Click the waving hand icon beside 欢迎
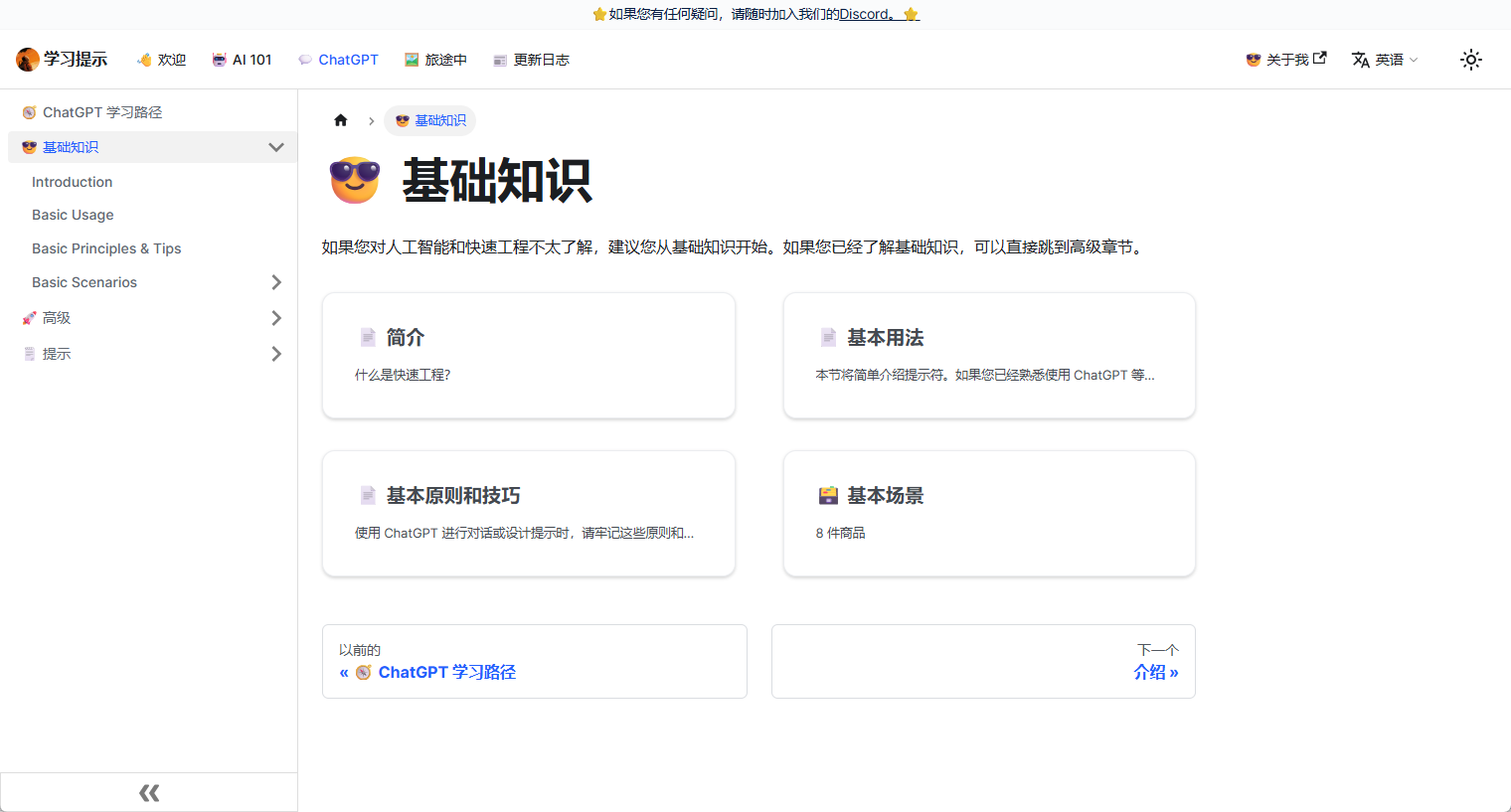 coord(144,60)
